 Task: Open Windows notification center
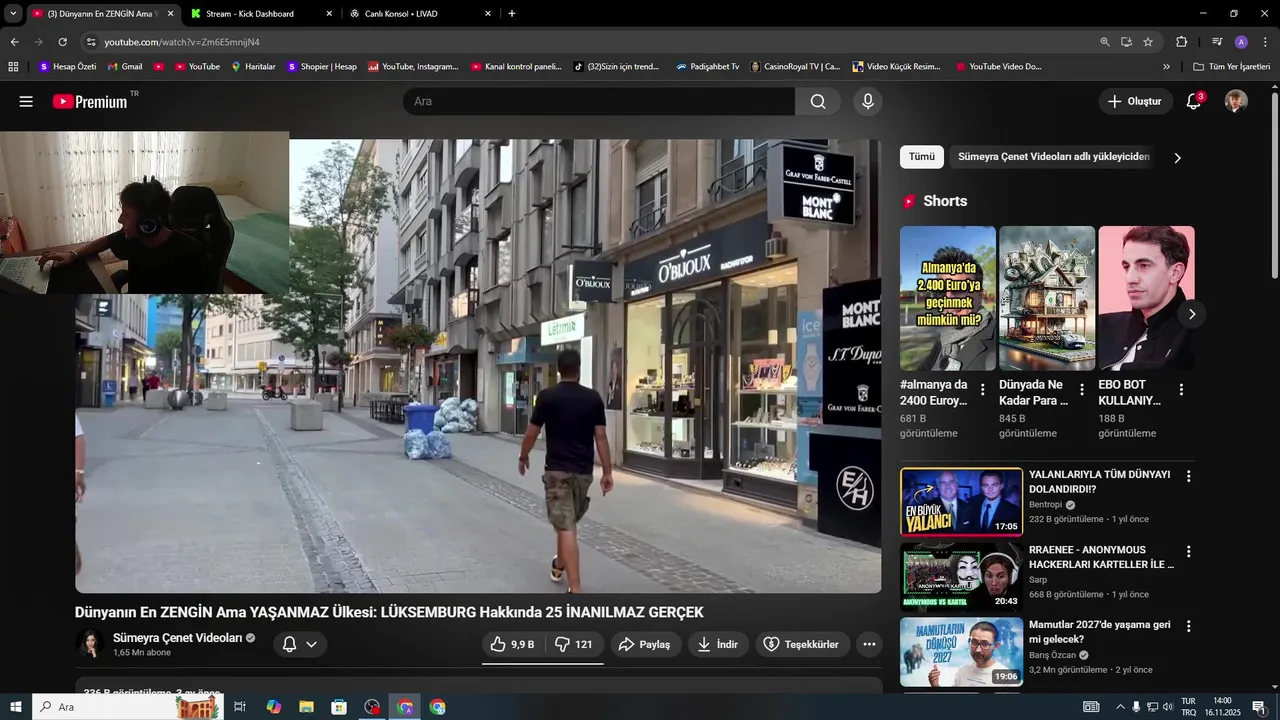tap(1259, 707)
